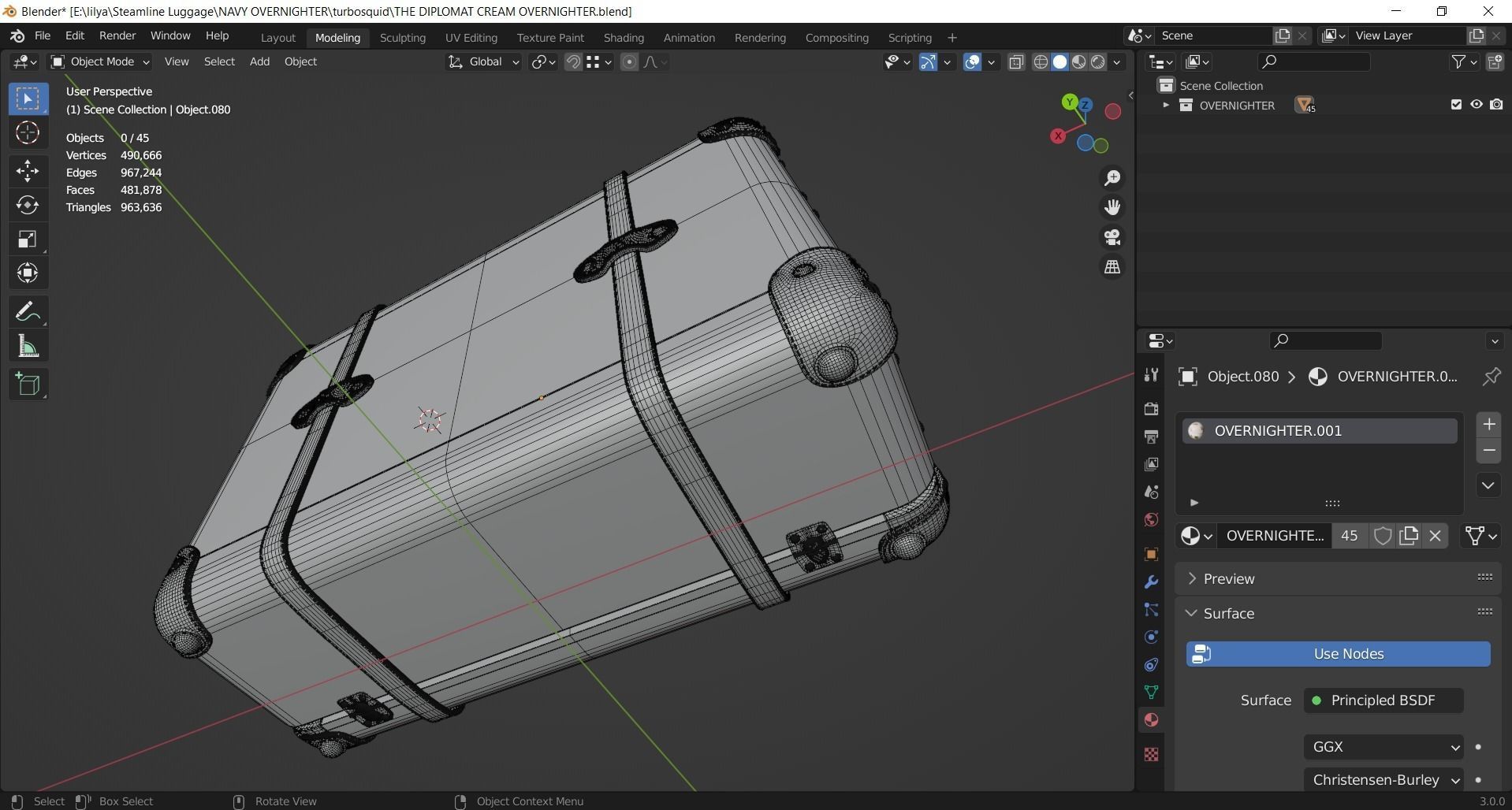The height and width of the screenshot is (810, 1512).
Task: Open material slot specials chevron
Action: tap(1488, 485)
